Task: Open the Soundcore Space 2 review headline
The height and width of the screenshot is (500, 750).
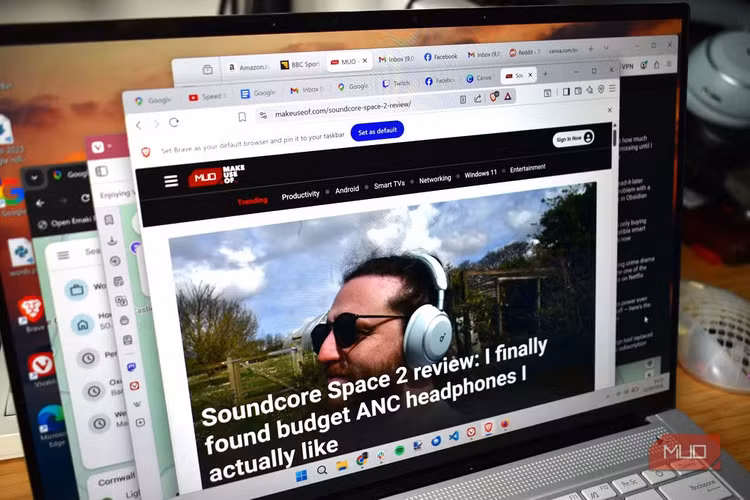Action: point(374,410)
